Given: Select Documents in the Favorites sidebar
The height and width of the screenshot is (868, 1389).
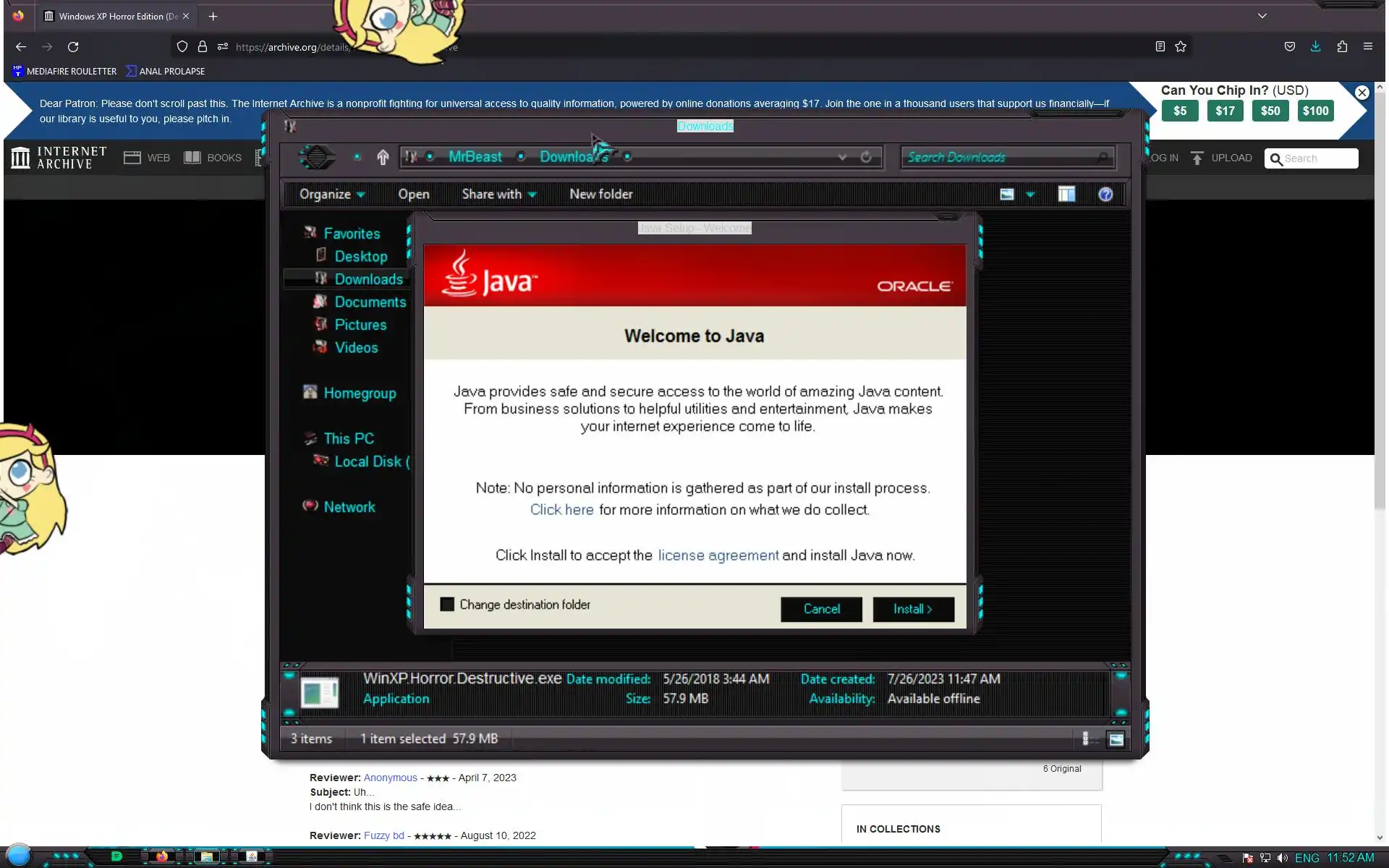Looking at the screenshot, I should click(370, 302).
